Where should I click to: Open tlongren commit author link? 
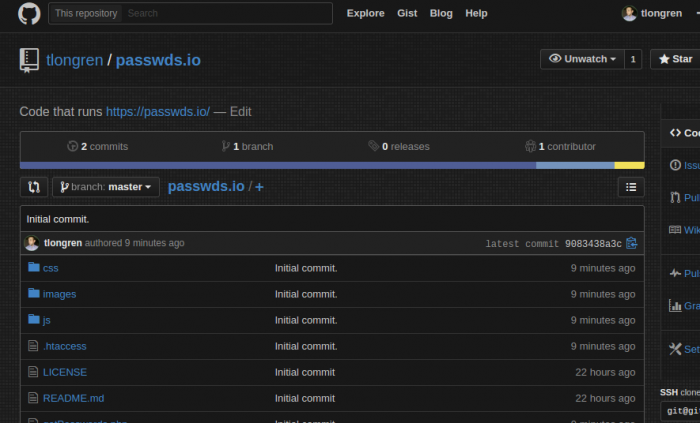click(x=63, y=243)
